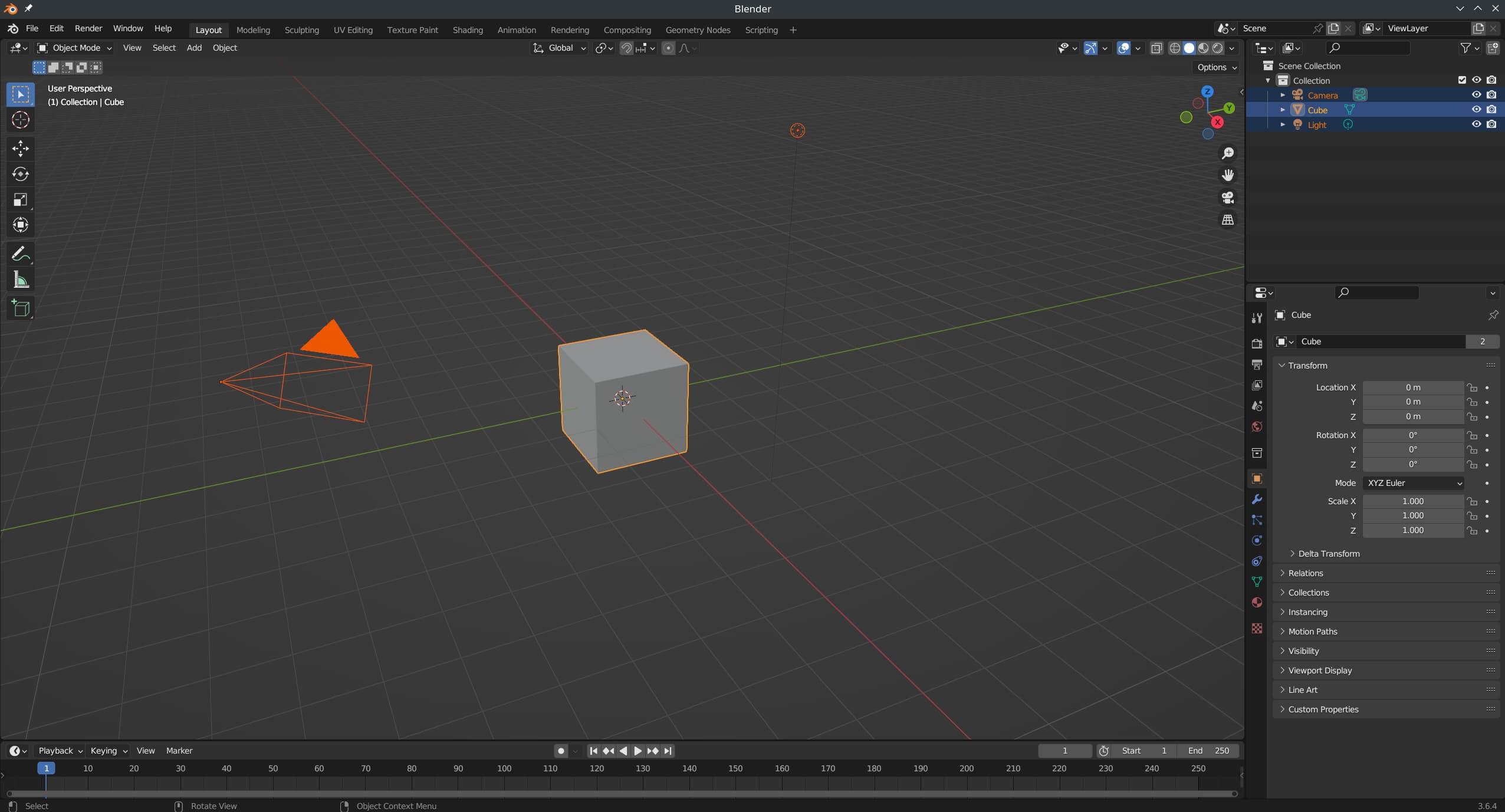
Task: Open the Scene properties tab
Action: click(1257, 406)
